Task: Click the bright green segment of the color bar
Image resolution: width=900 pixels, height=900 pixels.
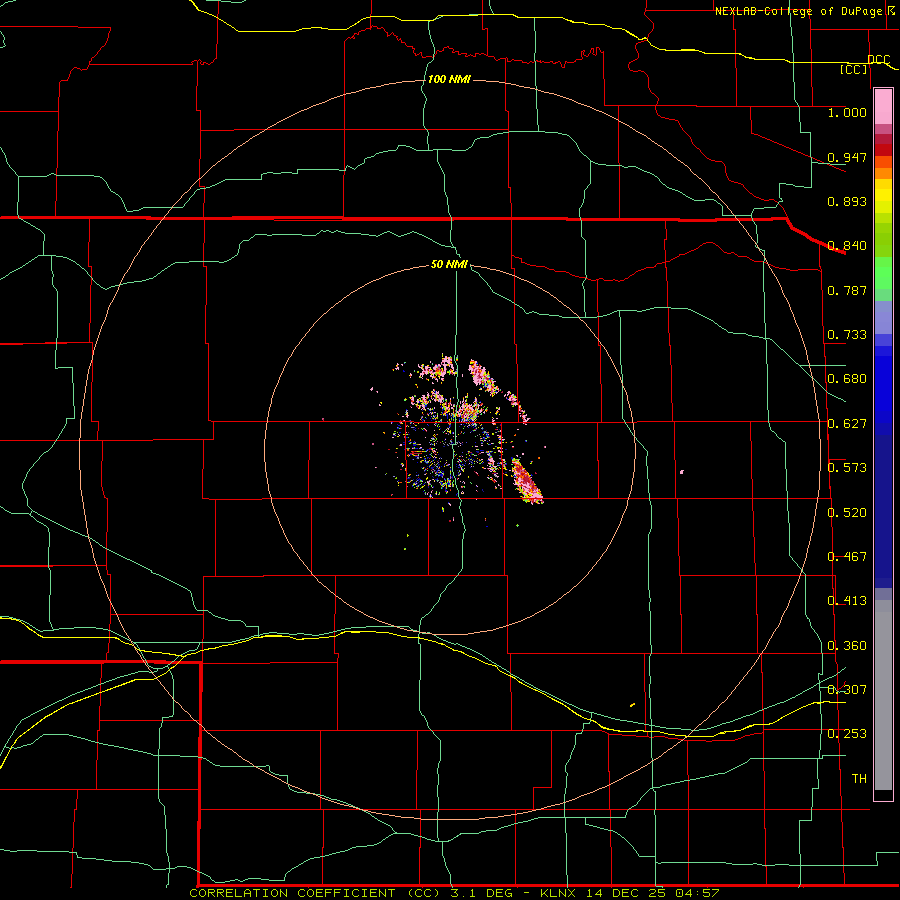Action: pos(883,273)
